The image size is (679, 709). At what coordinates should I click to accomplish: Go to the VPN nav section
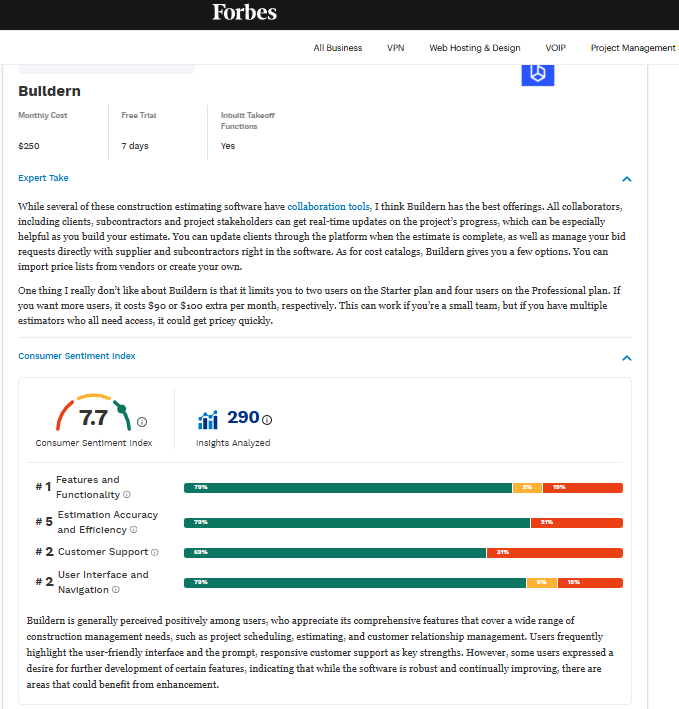point(396,48)
